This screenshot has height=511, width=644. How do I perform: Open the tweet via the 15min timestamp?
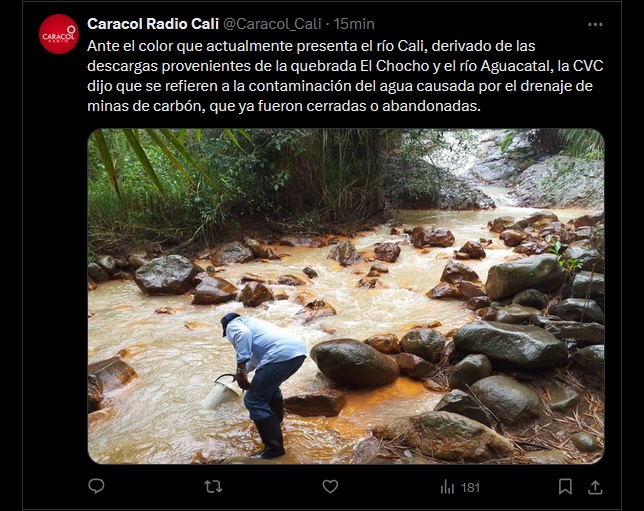coord(354,24)
